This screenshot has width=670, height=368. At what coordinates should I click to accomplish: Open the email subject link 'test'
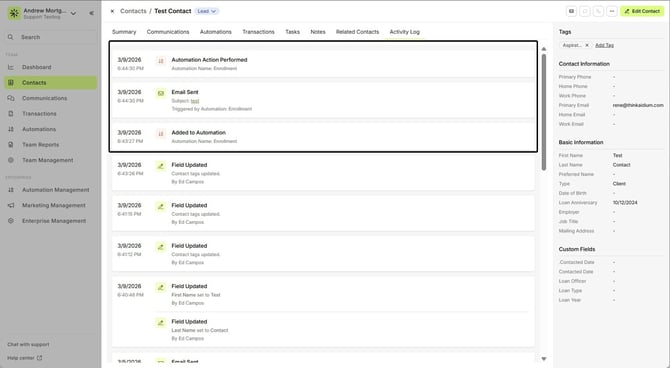(x=195, y=101)
